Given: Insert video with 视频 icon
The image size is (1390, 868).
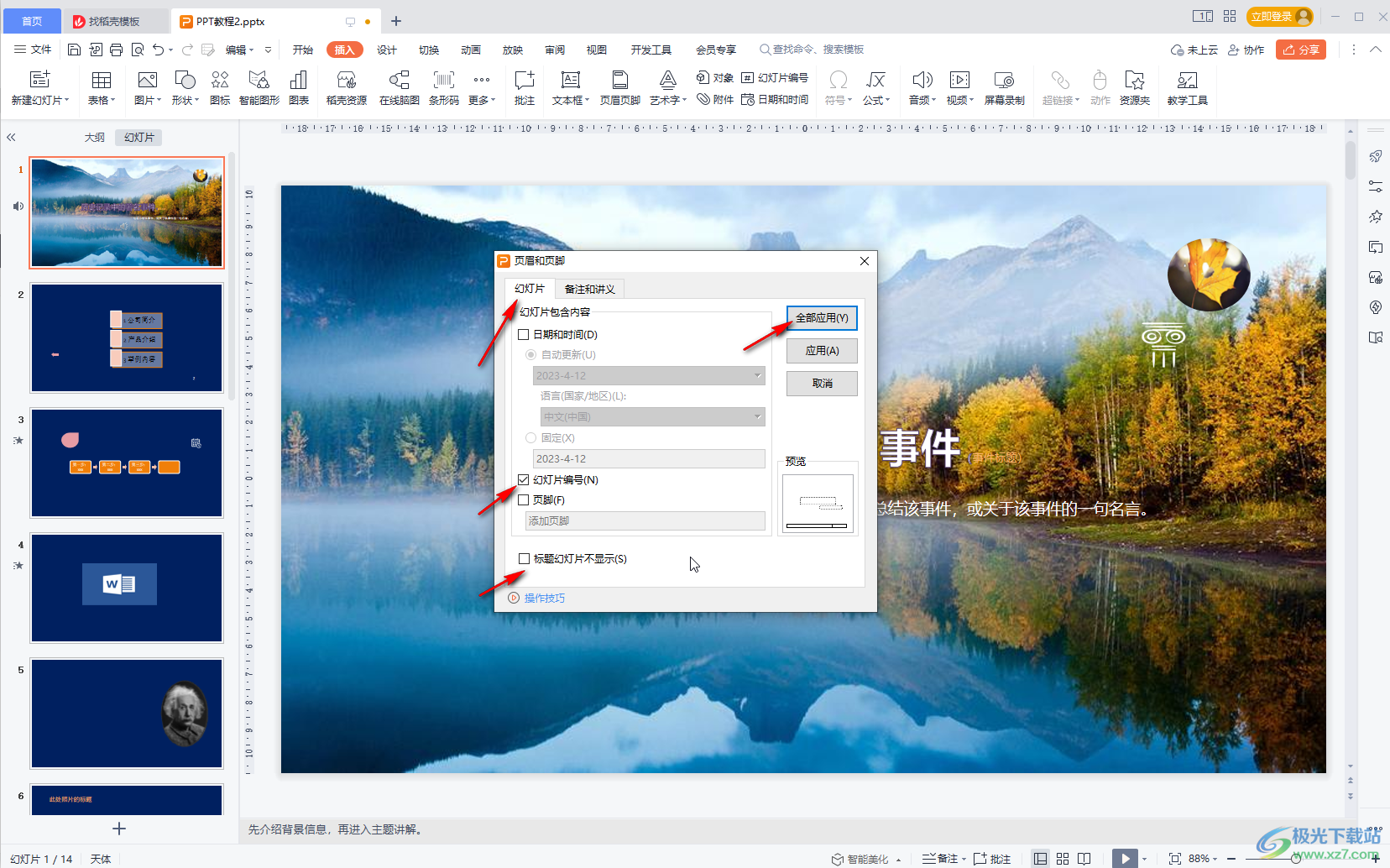Looking at the screenshot, I should click(x=959, y=80).
